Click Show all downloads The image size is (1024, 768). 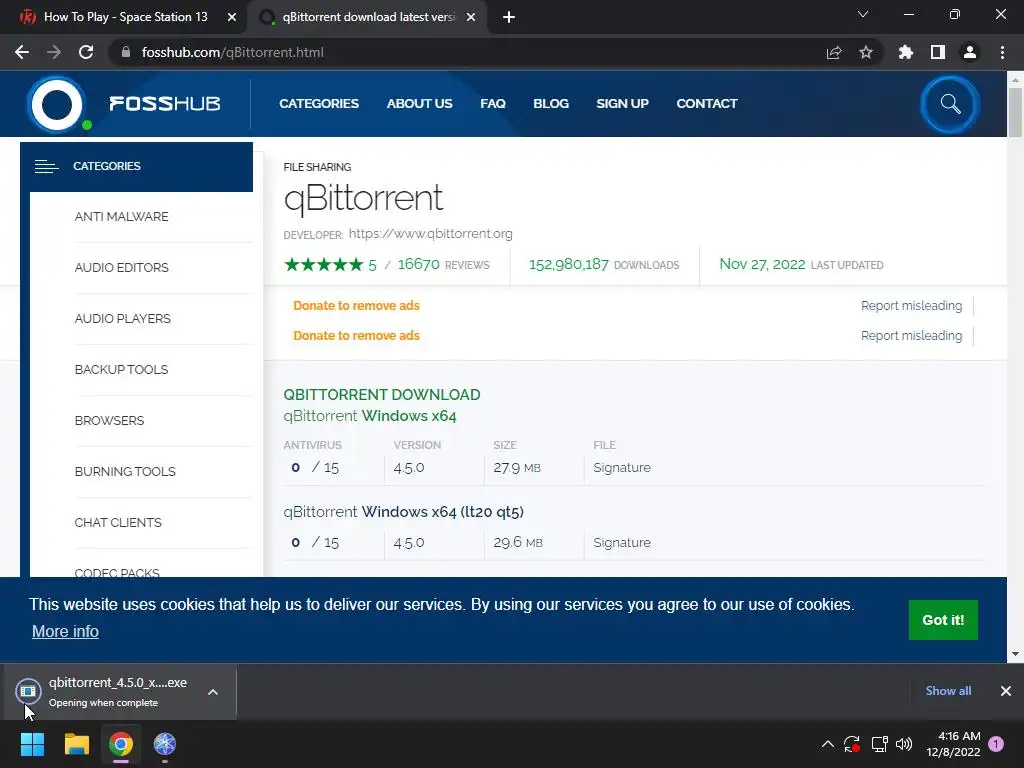(x=948, y=691)
